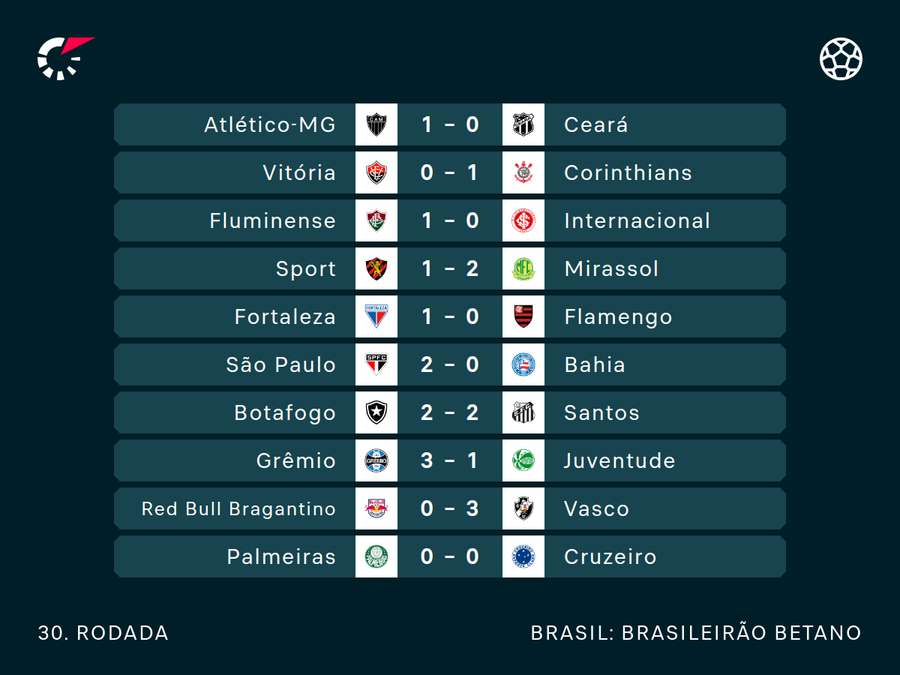Click the 30. Rodada label
The width and height of the screenshot is (900, 675).
coord(103,633)
